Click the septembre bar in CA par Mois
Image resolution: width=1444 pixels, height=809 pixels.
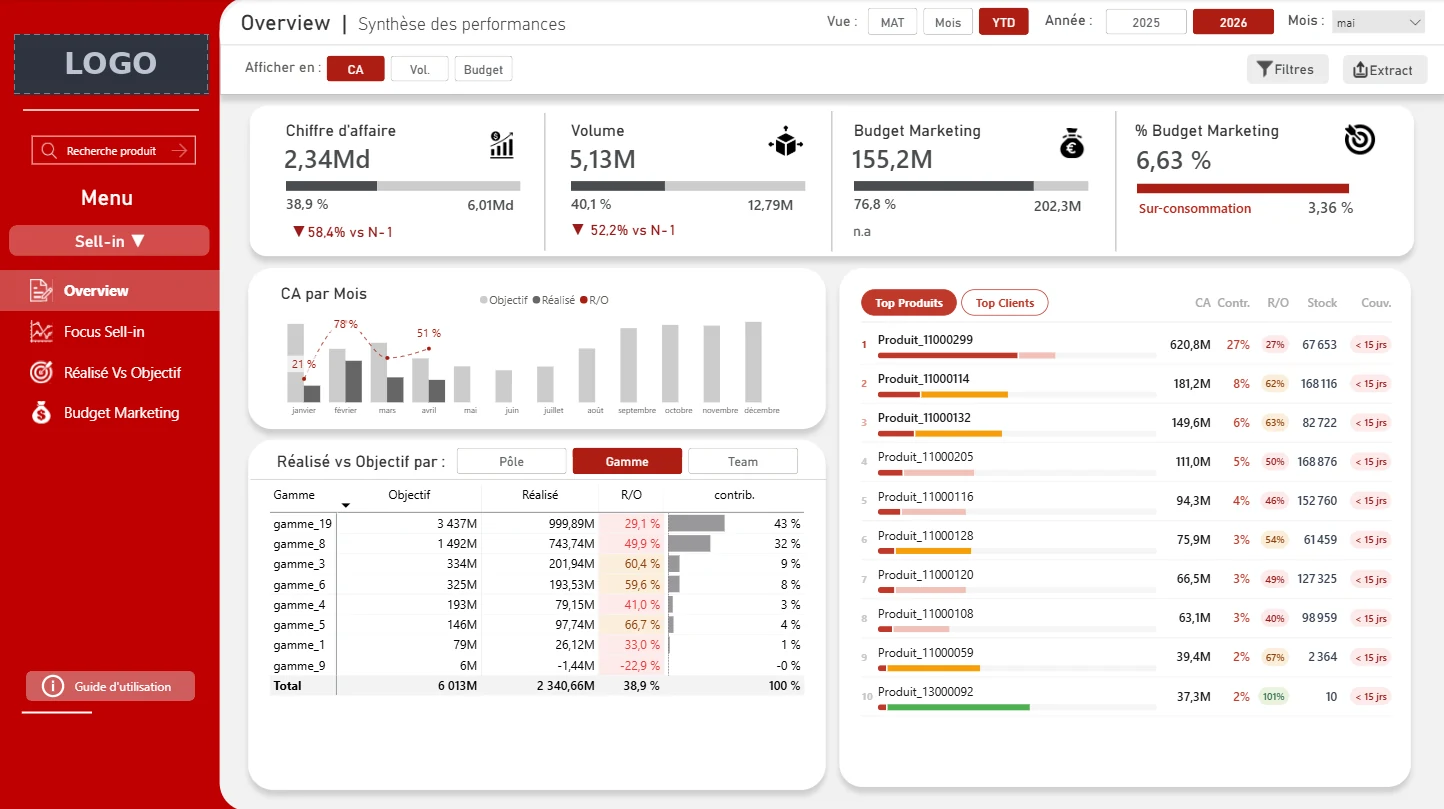[x=629, y=365]
